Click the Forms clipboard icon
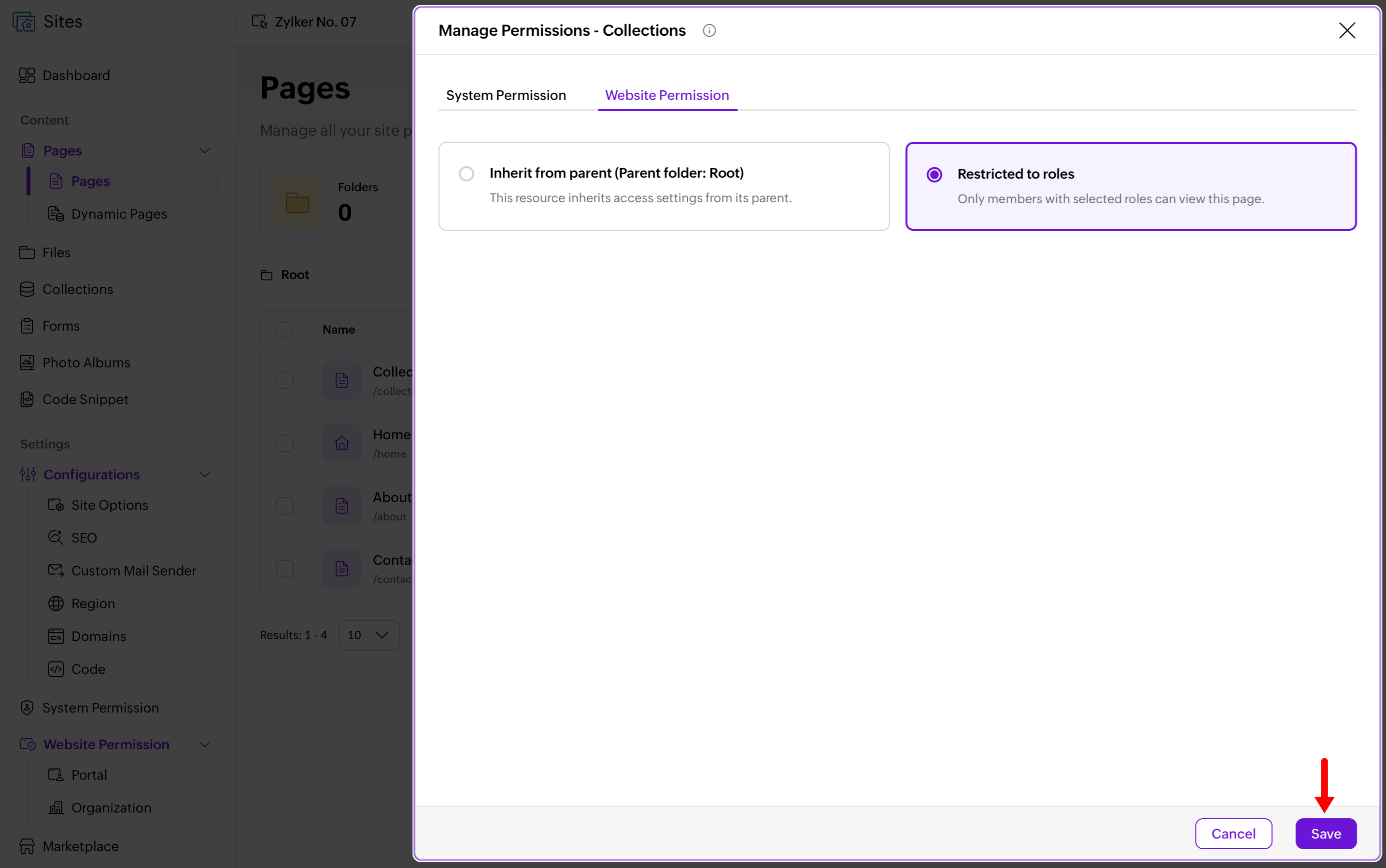The width and height of the screenshot is (1386, 868). pyautogui.click(x=27, y=325)
